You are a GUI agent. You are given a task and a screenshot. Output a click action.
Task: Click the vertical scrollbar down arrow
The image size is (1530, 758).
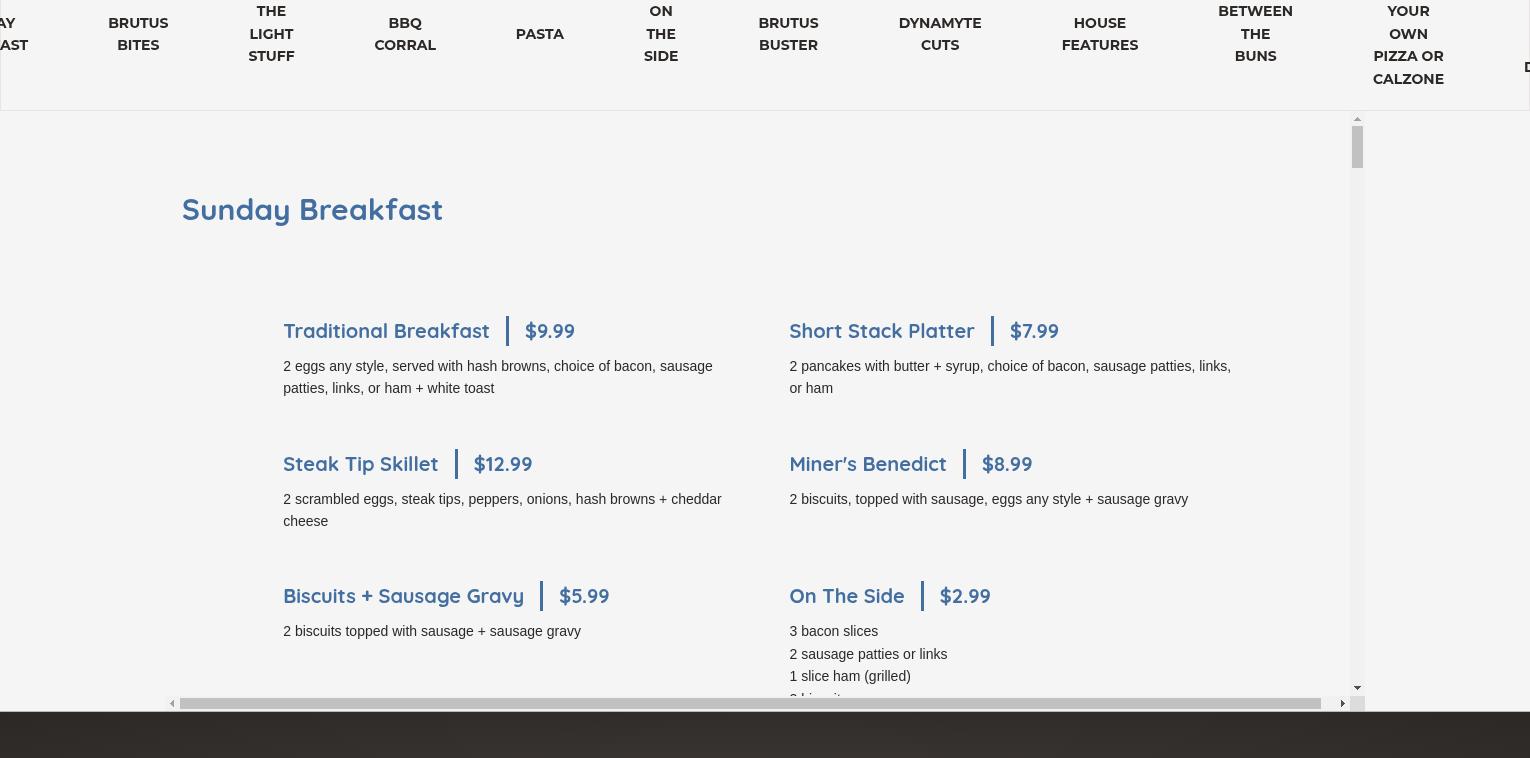(x=1357, y=688)
